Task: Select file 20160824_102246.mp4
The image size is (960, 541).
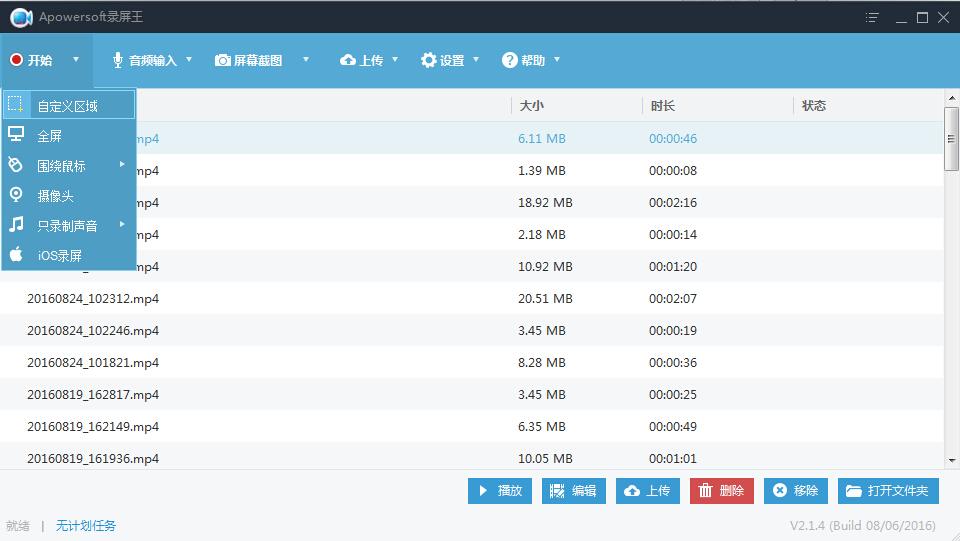Action: pos(93,330)
